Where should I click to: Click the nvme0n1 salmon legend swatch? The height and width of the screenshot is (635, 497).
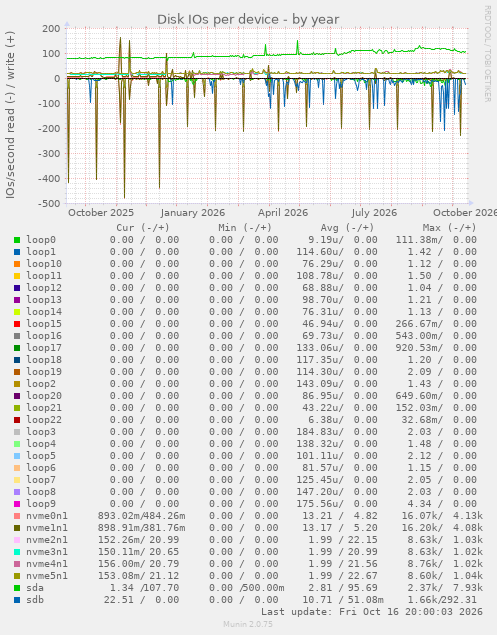point(17,516)
